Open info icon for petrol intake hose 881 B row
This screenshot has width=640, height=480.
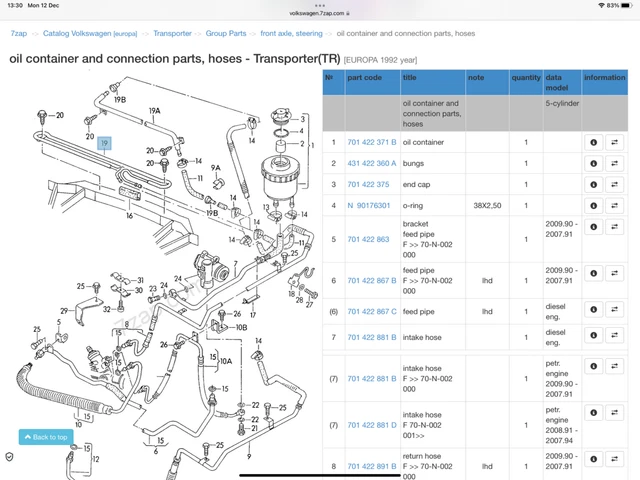click(593, 367)
